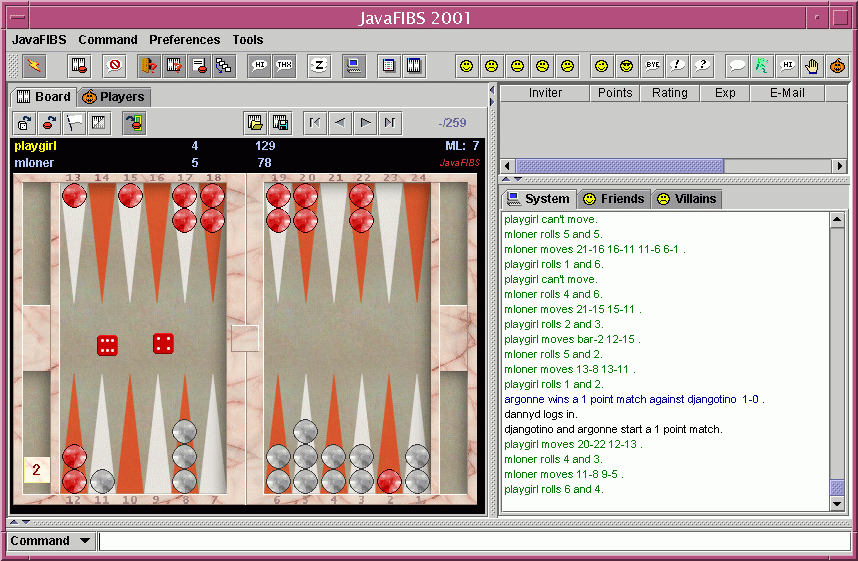Click the invitations horizontal scrollbar thumb

pos(619,166)
